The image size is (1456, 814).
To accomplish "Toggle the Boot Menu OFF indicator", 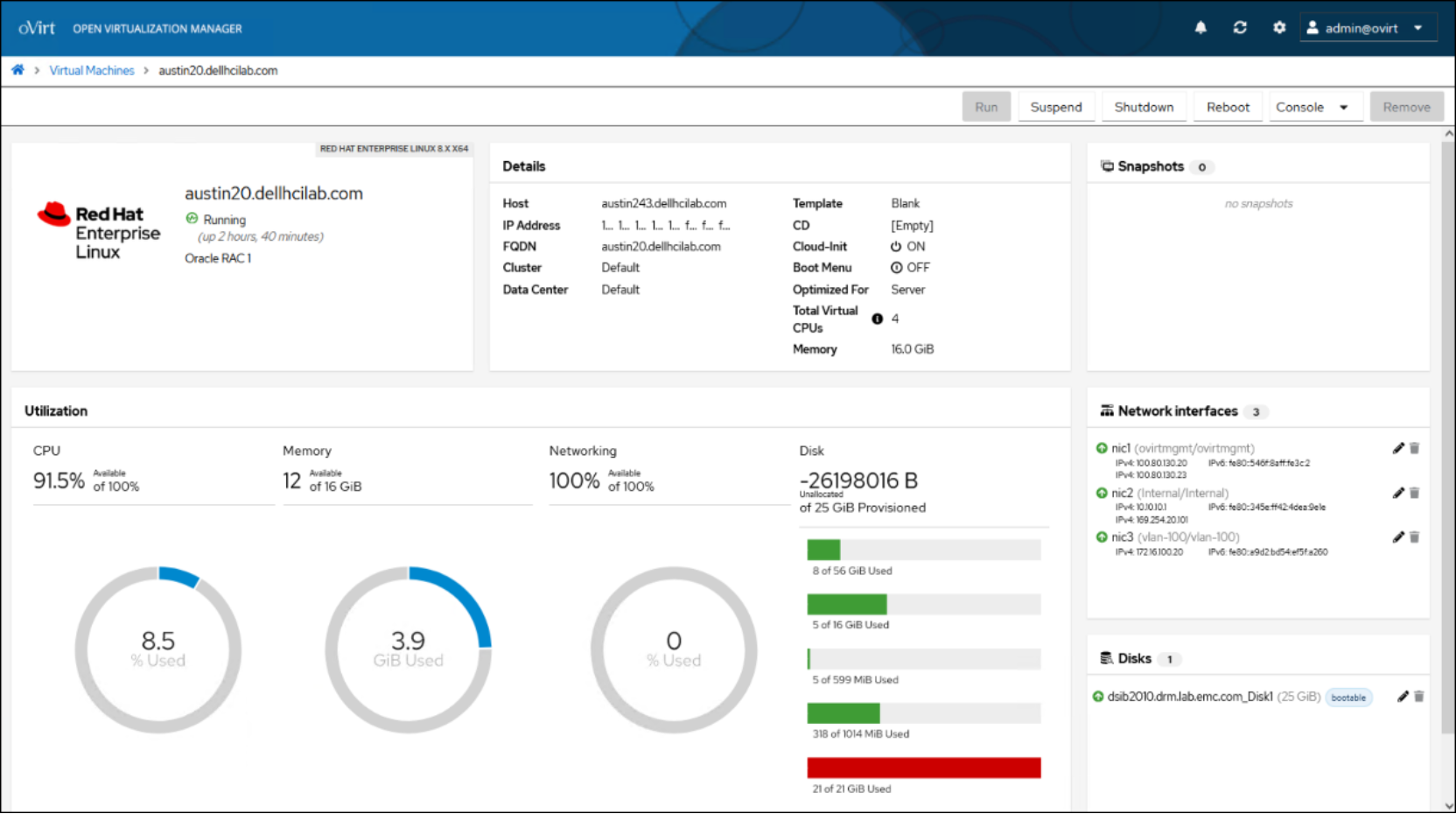I will (896, 268).
